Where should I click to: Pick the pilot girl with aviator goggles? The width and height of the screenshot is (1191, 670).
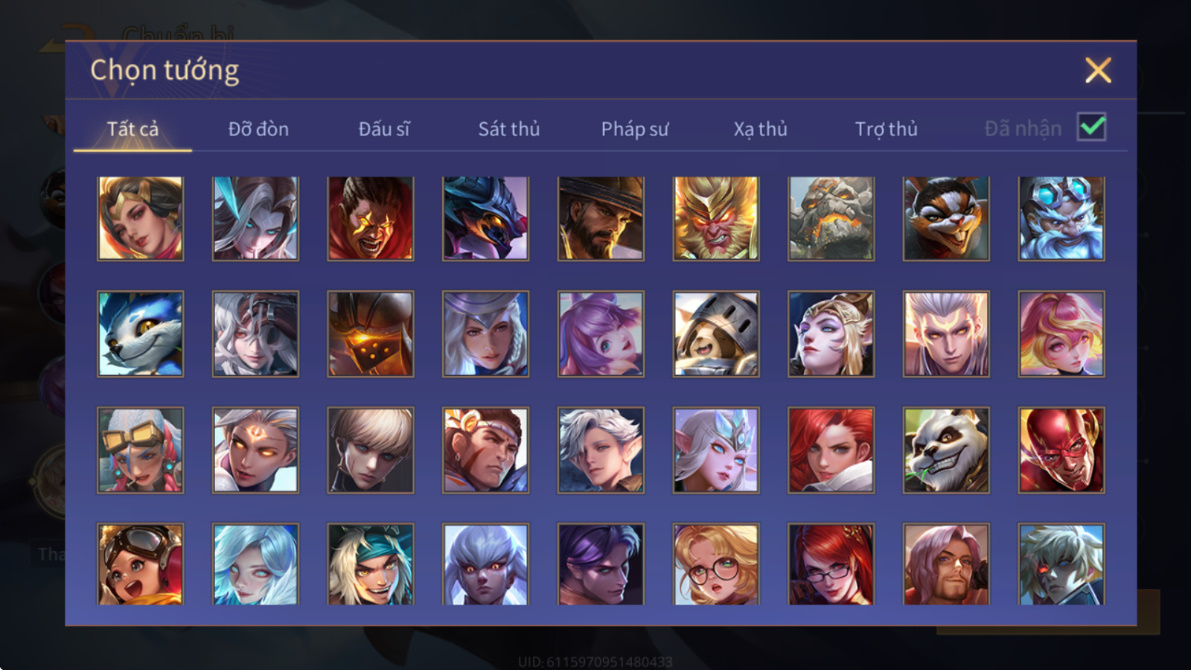point(141,564)
